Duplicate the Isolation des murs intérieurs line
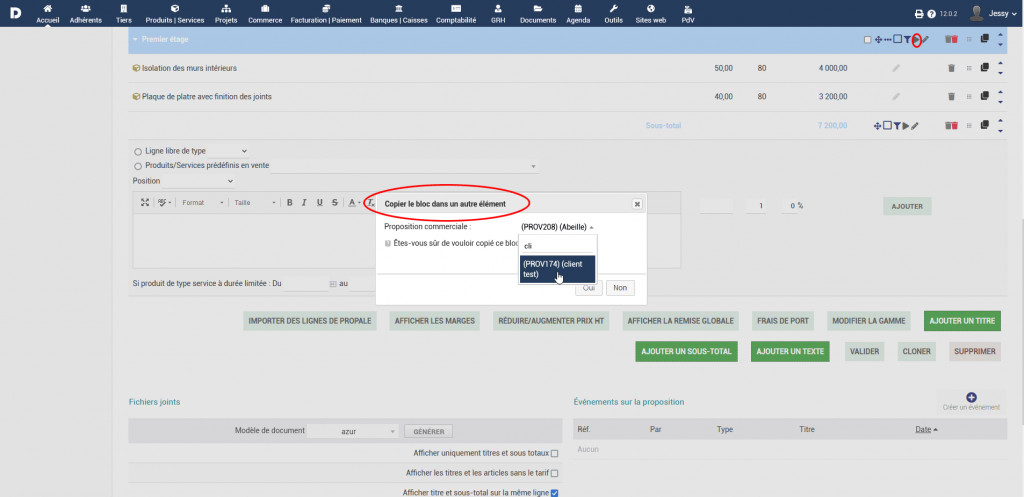The width and height of the screenshot is (1024, 497). pos(985,67)
